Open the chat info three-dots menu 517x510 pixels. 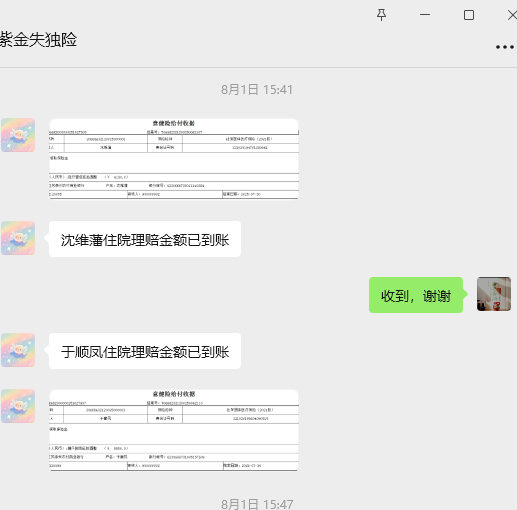tap(505, 47)
